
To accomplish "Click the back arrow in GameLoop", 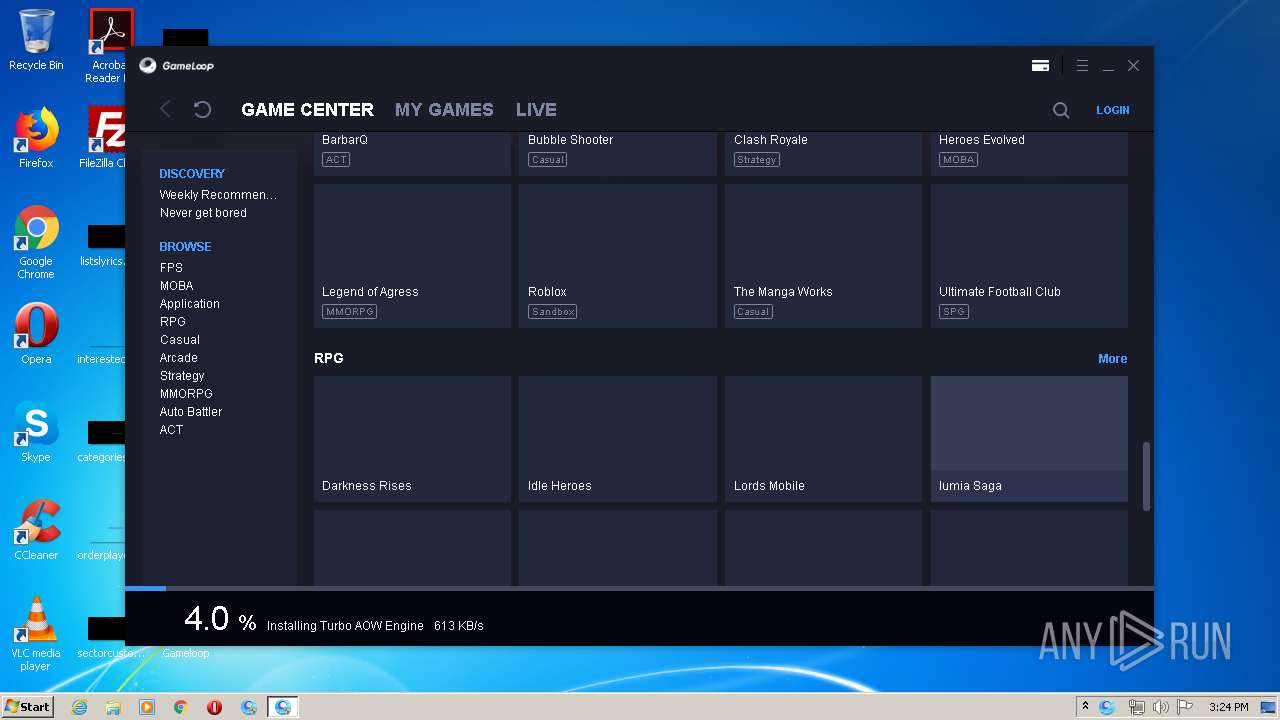I will [x=166, y=110].
